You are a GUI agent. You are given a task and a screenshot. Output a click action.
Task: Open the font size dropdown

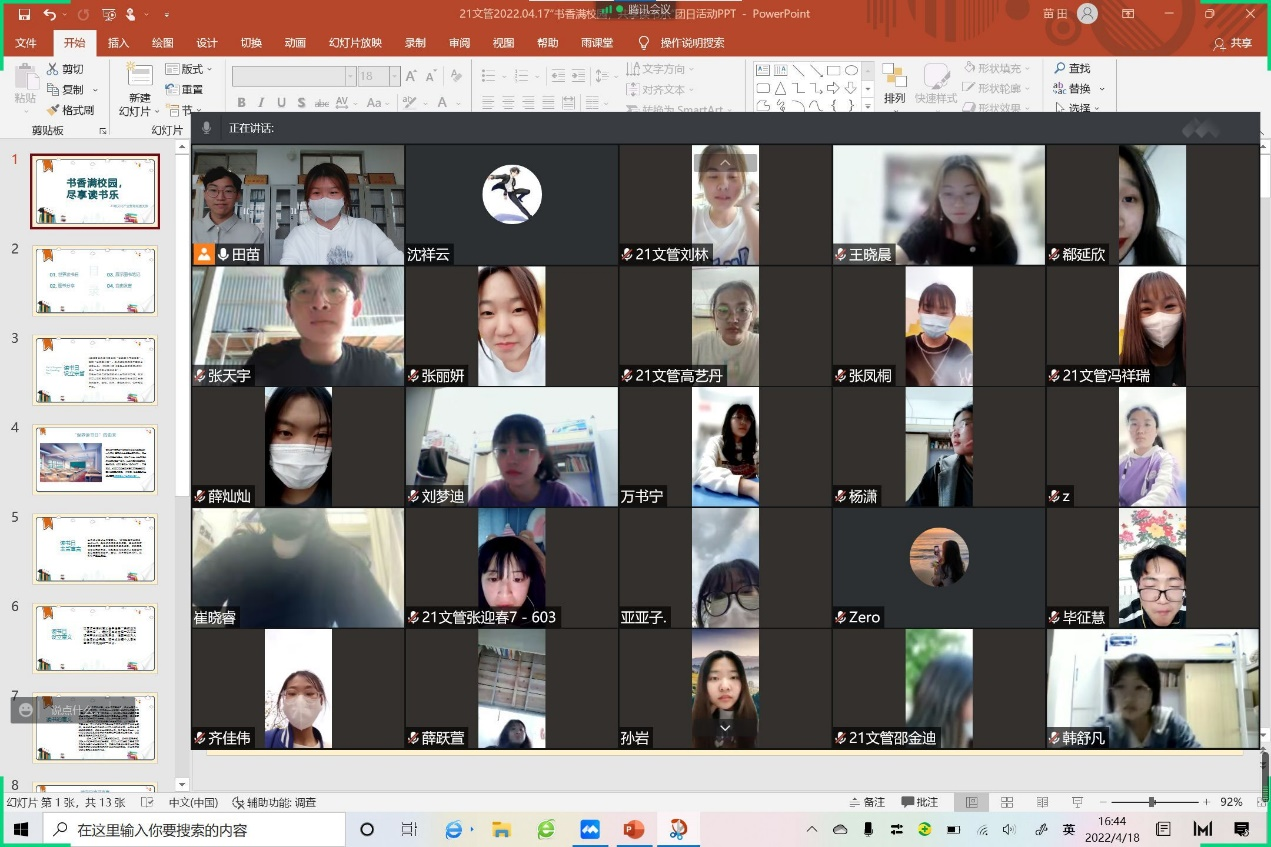[395, 76]
